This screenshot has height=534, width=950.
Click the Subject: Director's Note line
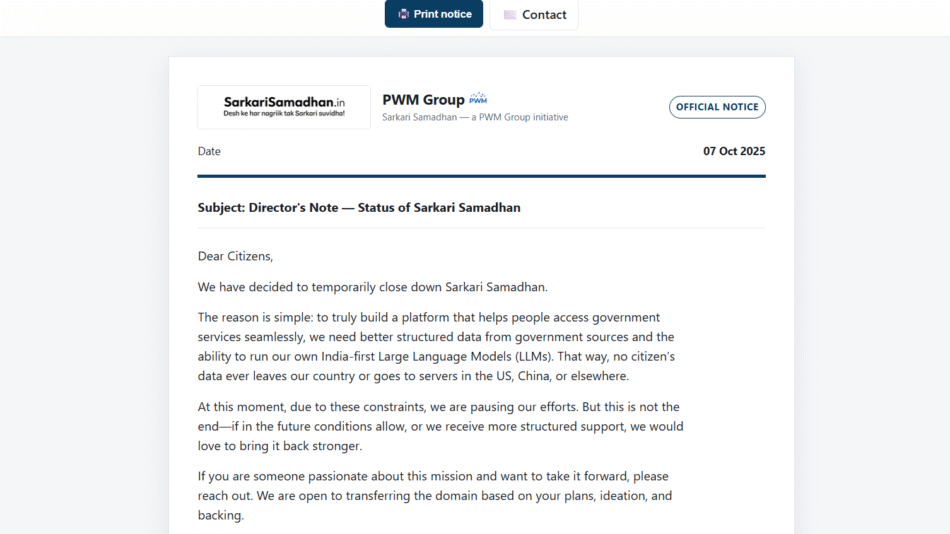coord(359,208)
